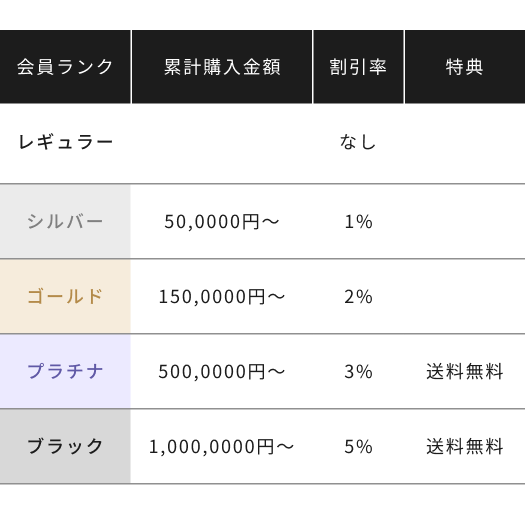This screenshot has height=513, width=525.
Task: Click the 1% discount for Silver
Action: pyautogui.click(x=358, y=222)
